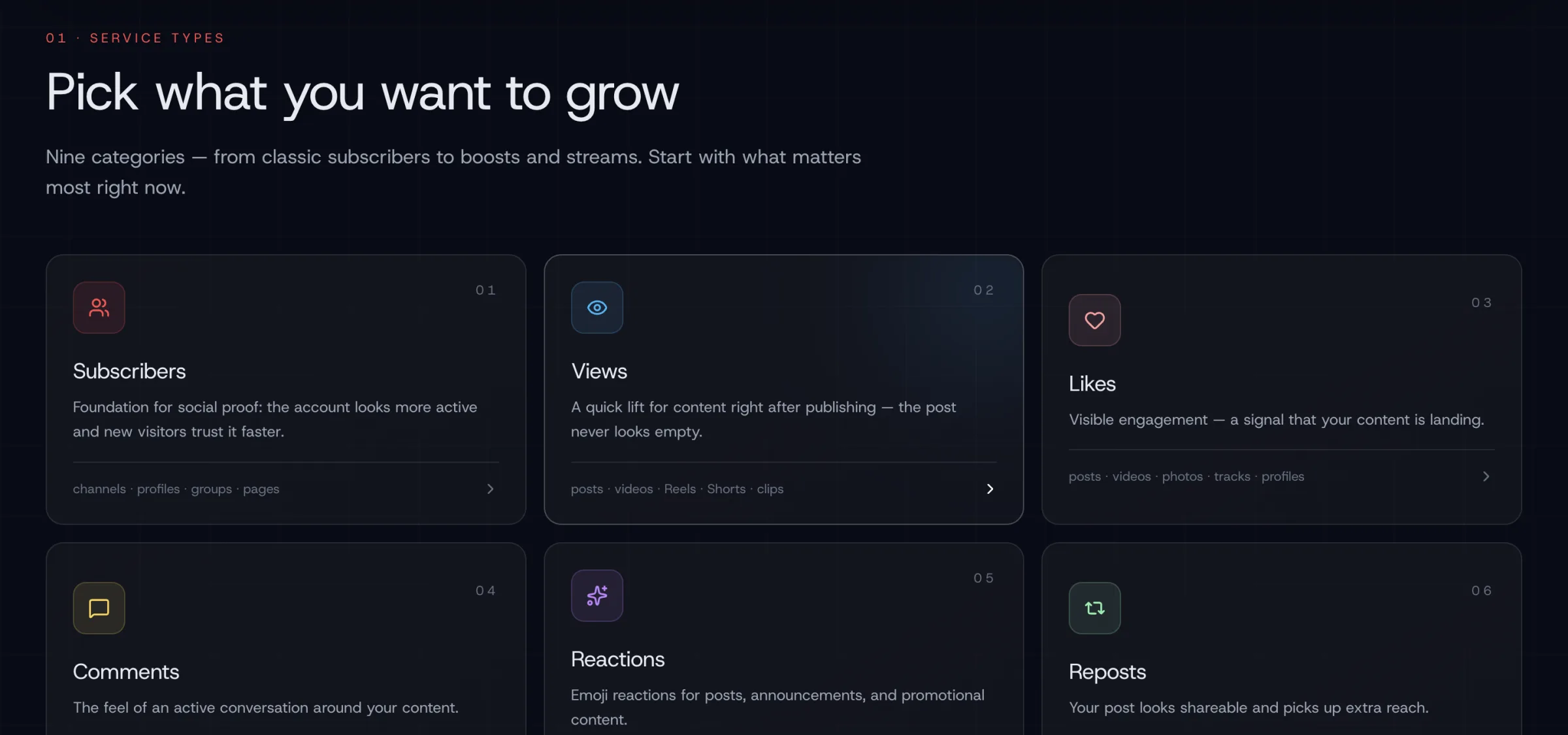Click the green Reposts arrows icon

[x=1094, y=608]
